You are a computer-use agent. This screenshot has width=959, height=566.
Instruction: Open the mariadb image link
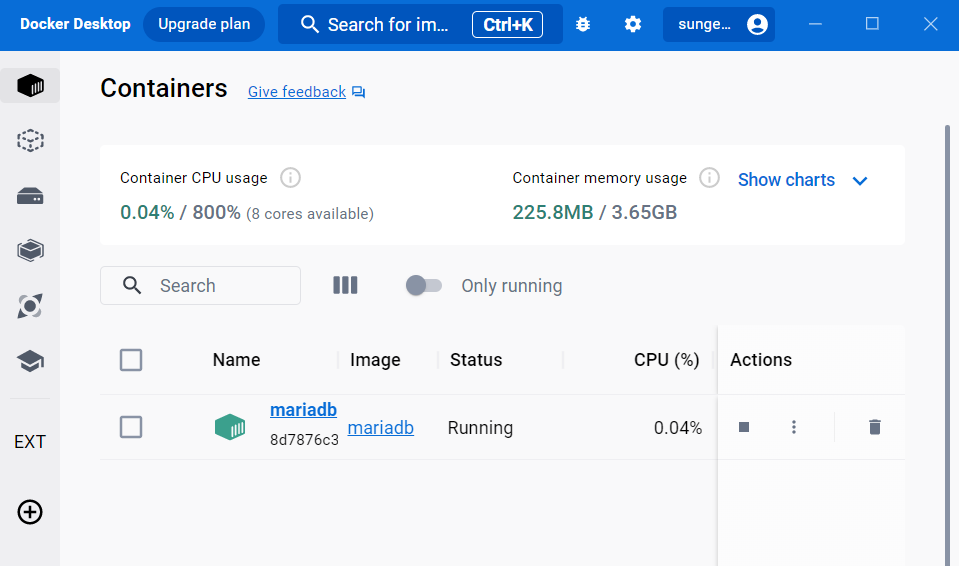[x=380, y=428]
